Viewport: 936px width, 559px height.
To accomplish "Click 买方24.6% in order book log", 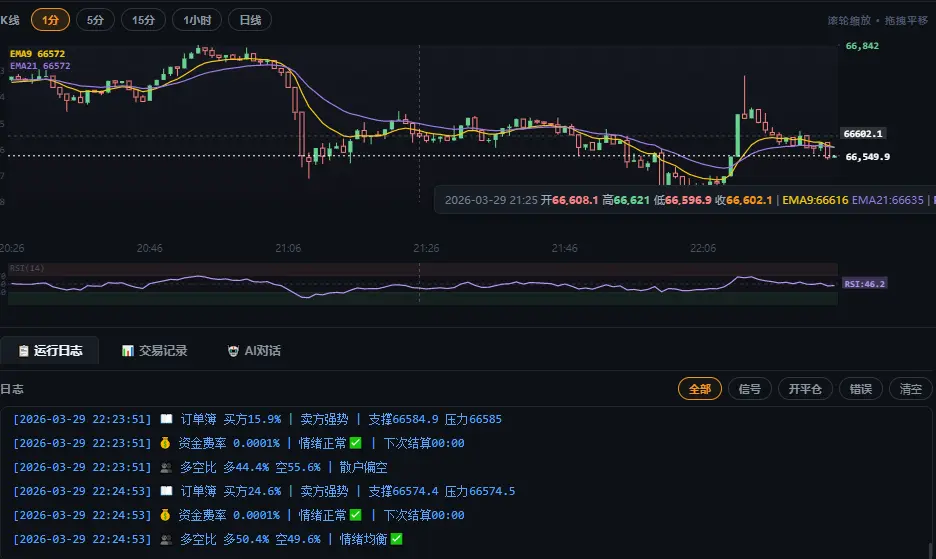I will coord(252,491).
